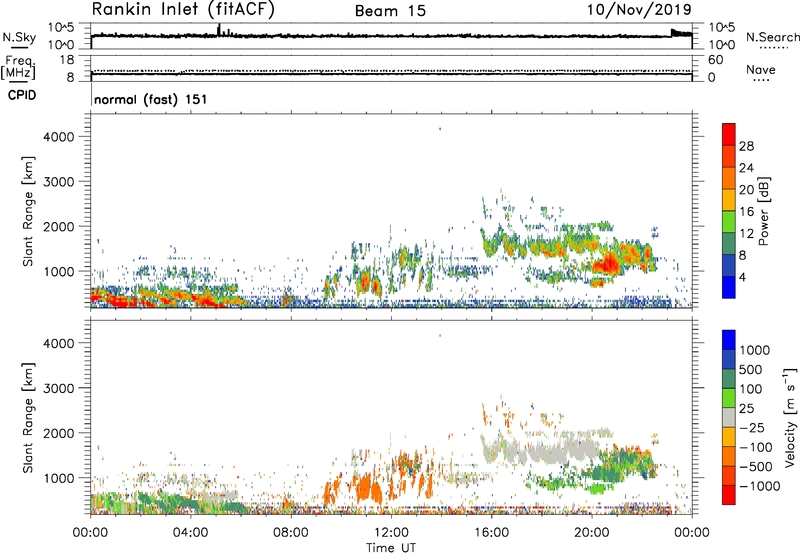The image size is (800, 554).
Task: Select the '24' power colorbar label
Action: 746,168
